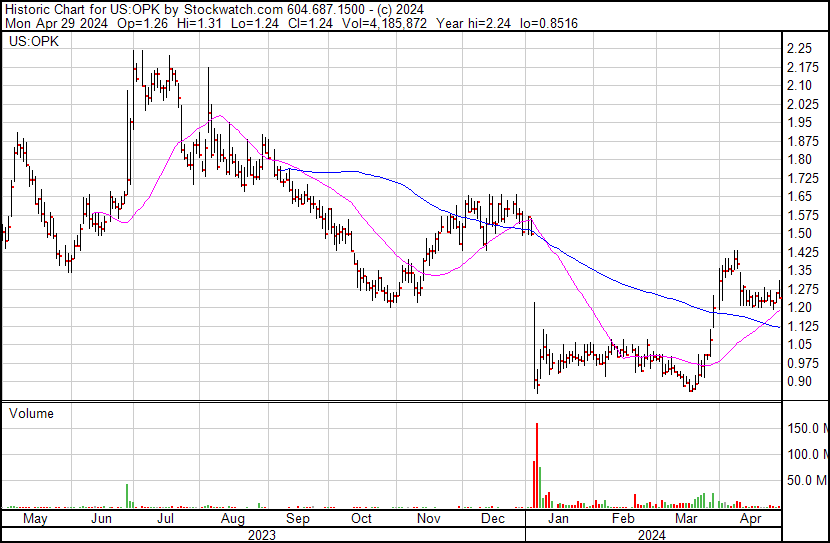Click the 150.0 M volume axis label
The height and width of the screenshot is (543, 830).
point(807,428)
